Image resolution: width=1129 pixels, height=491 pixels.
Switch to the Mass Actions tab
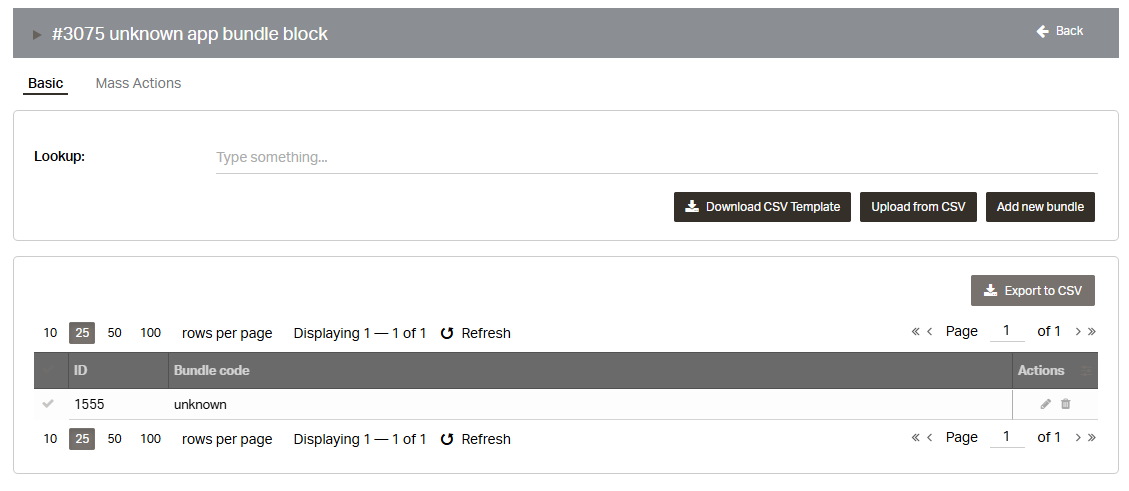138,83
